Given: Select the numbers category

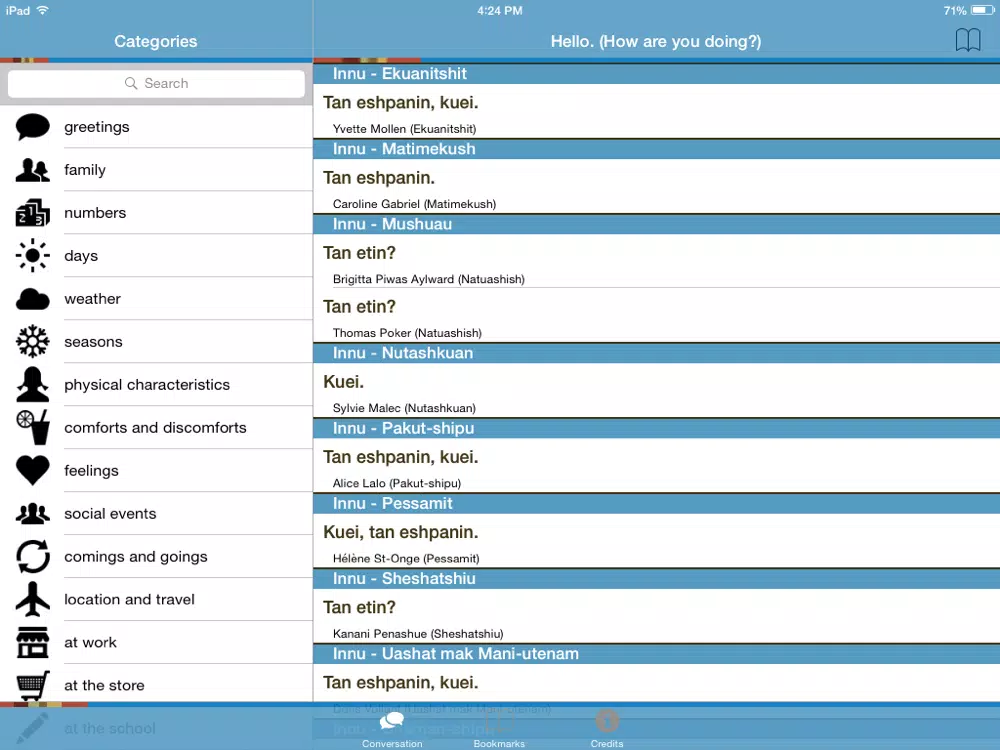Looking at the screenshot, I should pyautogui.click(x=156, y=213).
